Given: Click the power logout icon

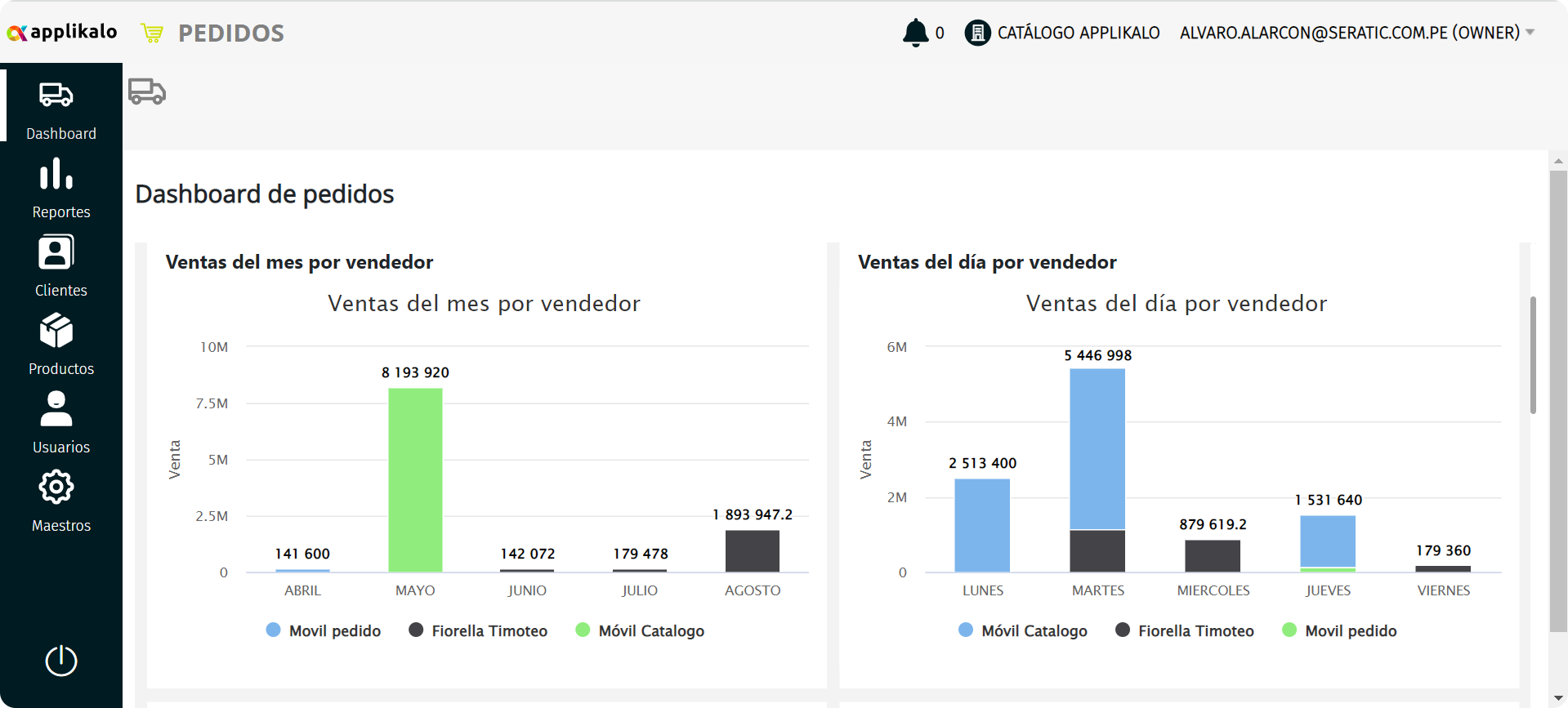Looking at the screenshot, I should [61, 661].
